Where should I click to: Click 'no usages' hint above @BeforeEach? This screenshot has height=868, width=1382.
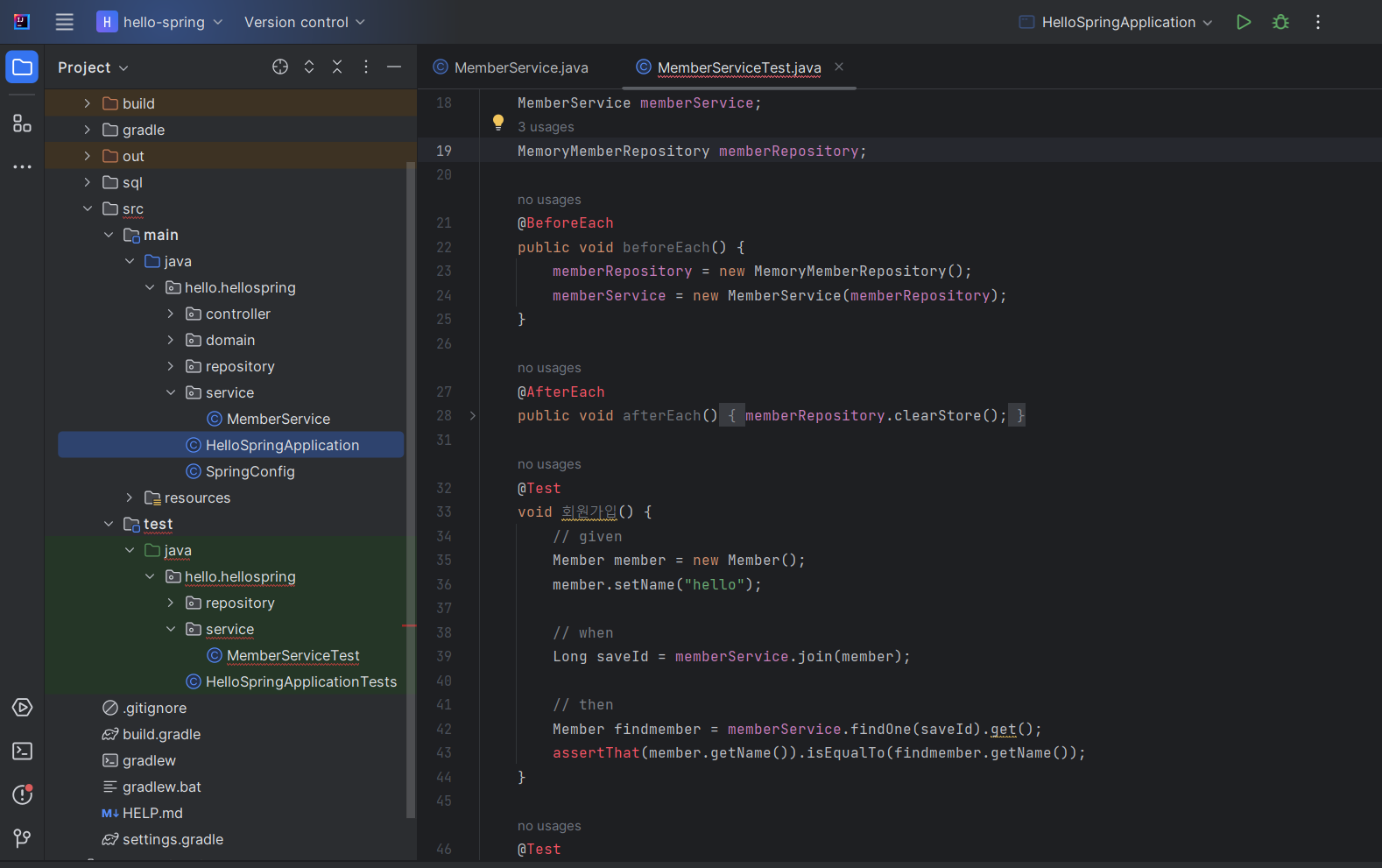tap(549, 200)
